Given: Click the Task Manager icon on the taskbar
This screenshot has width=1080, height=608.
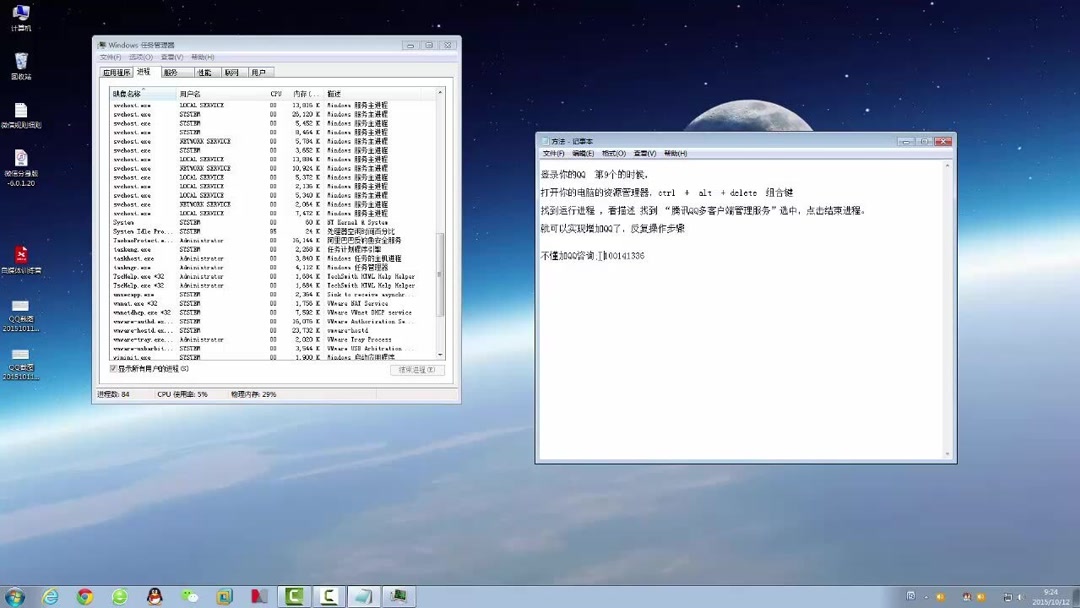Looking at the screenshot, I should click(x=398, y=596).
